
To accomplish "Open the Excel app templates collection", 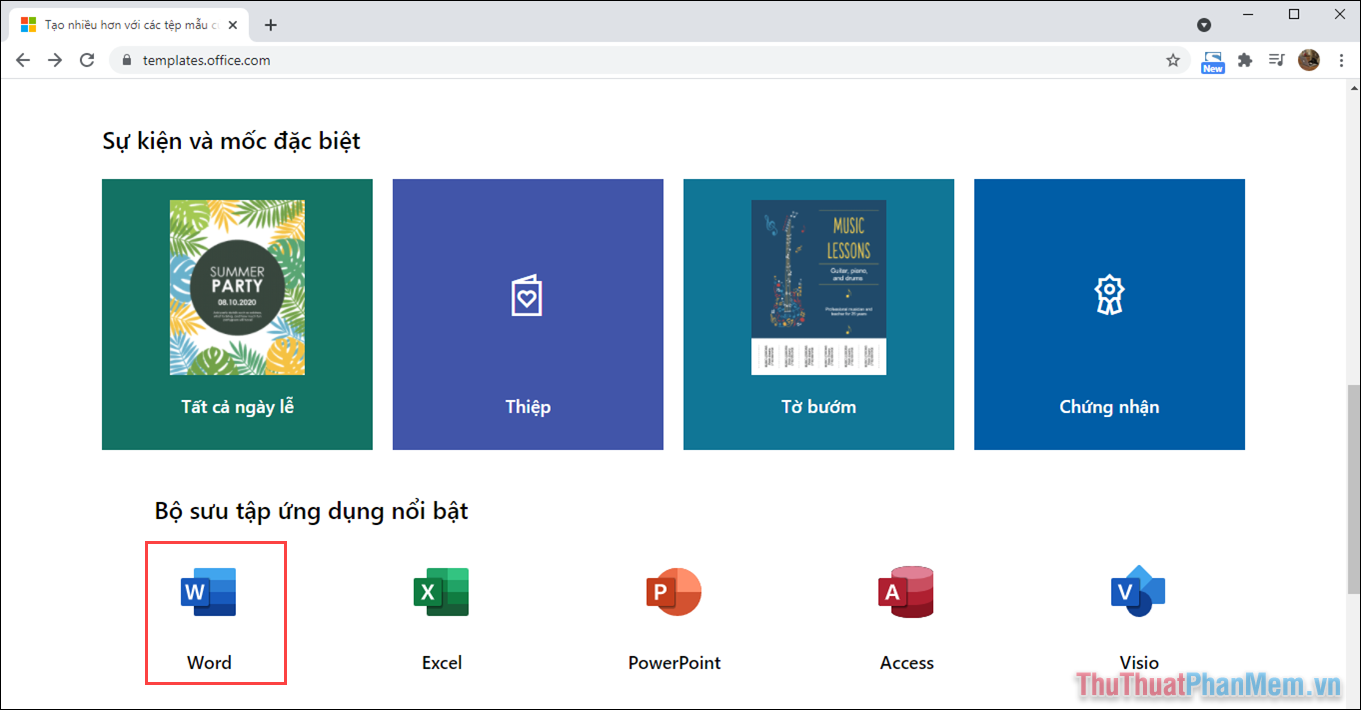I will [441, 612].
